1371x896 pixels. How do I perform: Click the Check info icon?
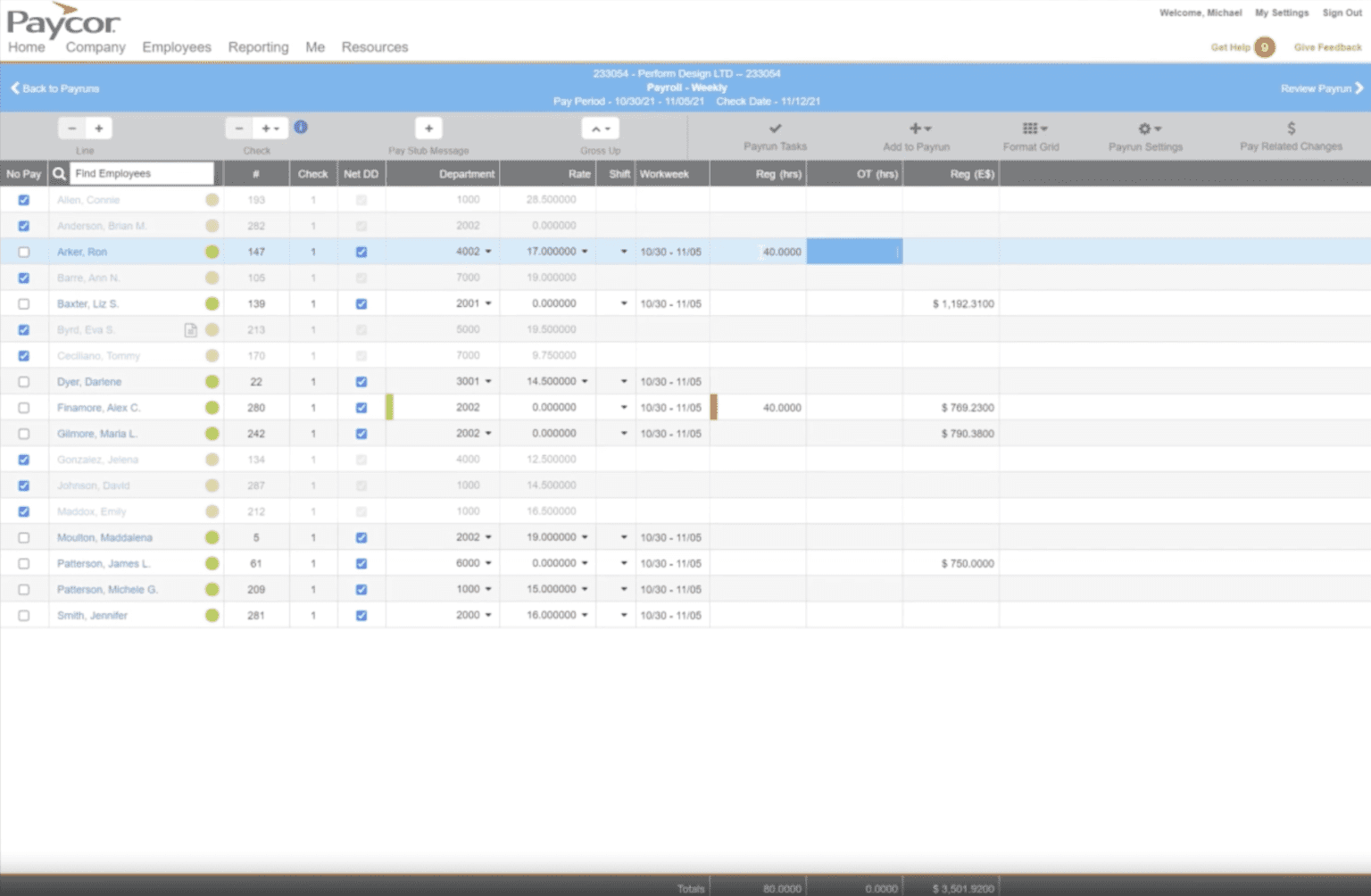[301, 127]
